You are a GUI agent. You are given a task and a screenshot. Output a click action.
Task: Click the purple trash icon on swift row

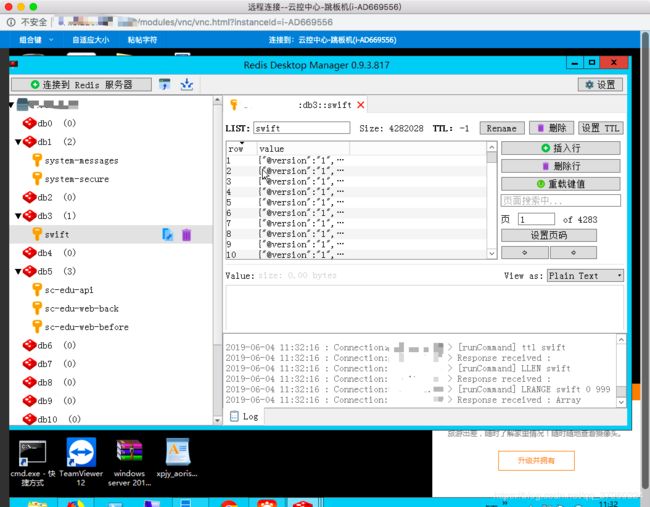[x=187, y=235]
